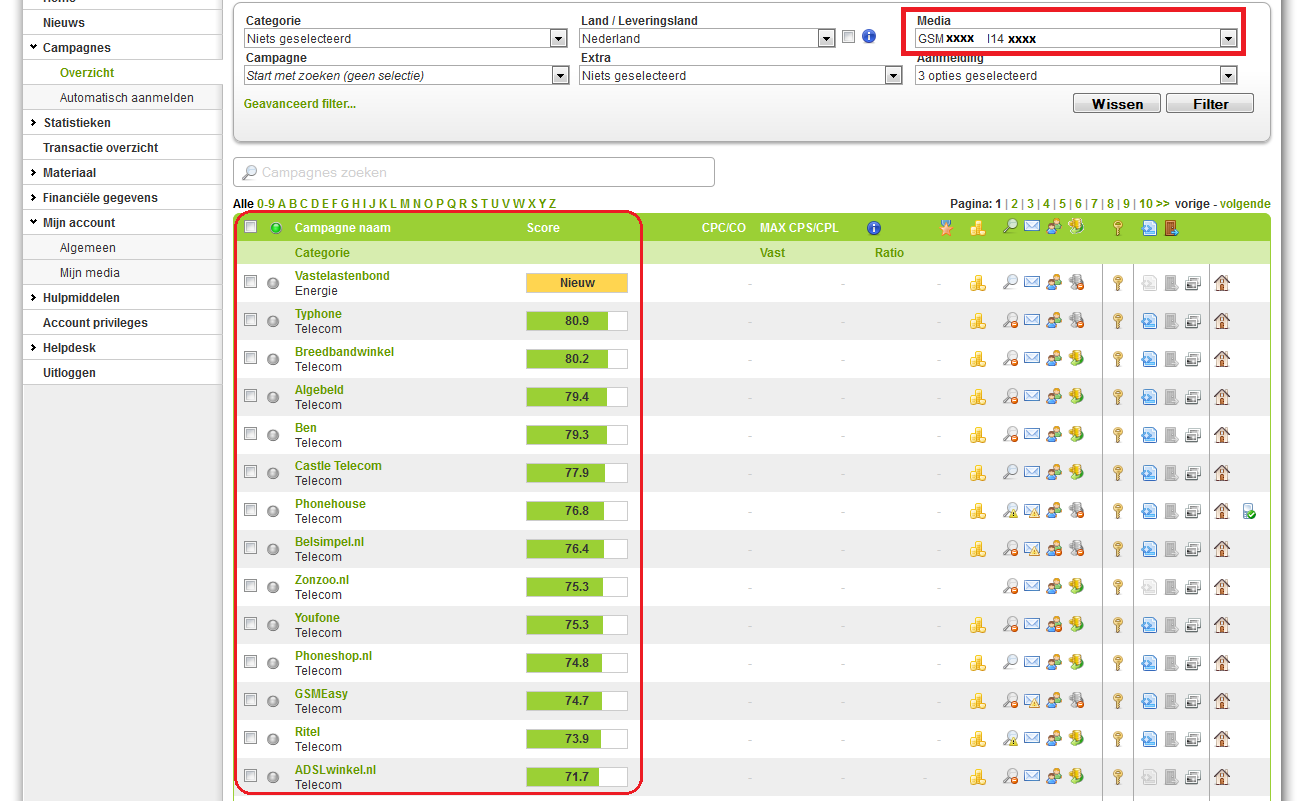Click the key icon in ADSLwinkel.nl row
The height and width of the screenshot is (801, 1299).
click(x=1118, y=777)
